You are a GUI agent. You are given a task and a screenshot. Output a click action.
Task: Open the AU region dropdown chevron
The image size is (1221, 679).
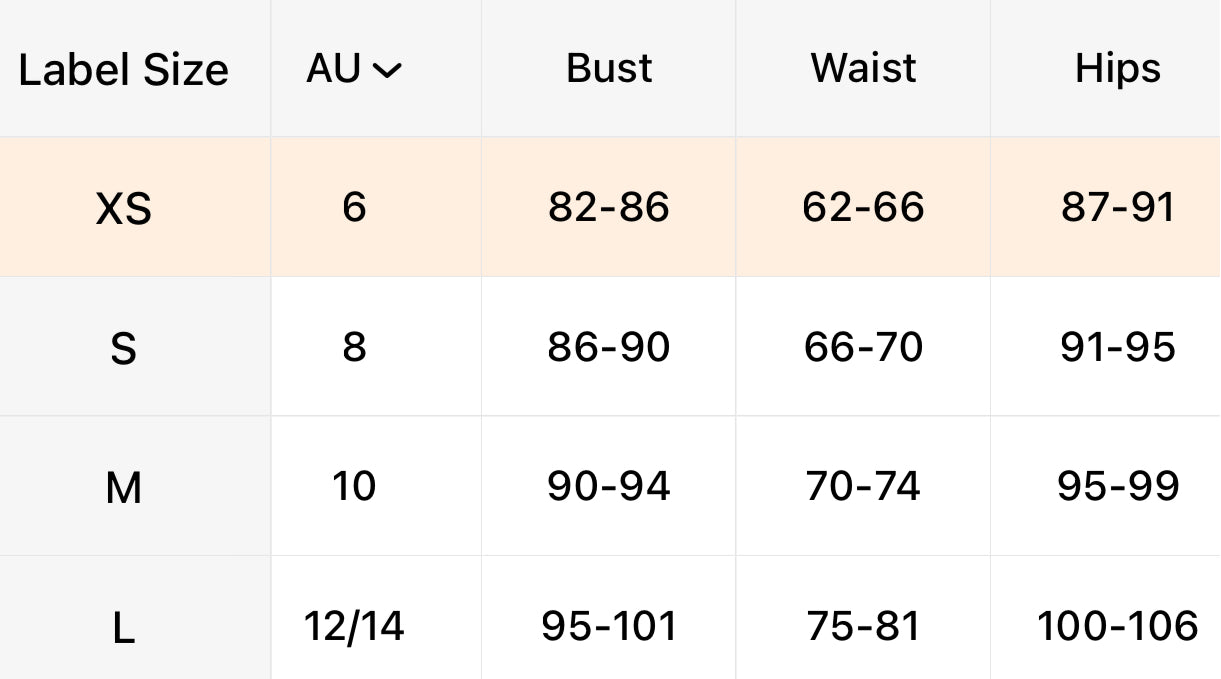pyautogui.click(x=387, y=70)
